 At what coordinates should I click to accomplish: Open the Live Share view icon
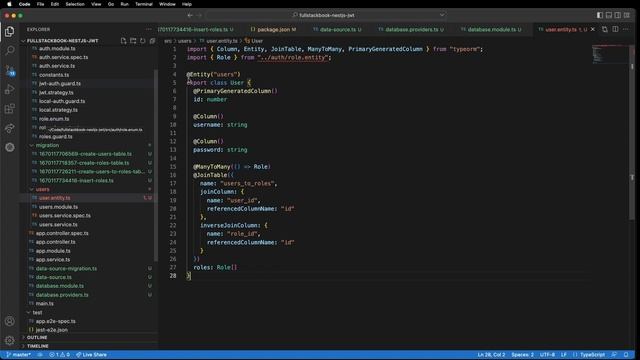[9, 128]
